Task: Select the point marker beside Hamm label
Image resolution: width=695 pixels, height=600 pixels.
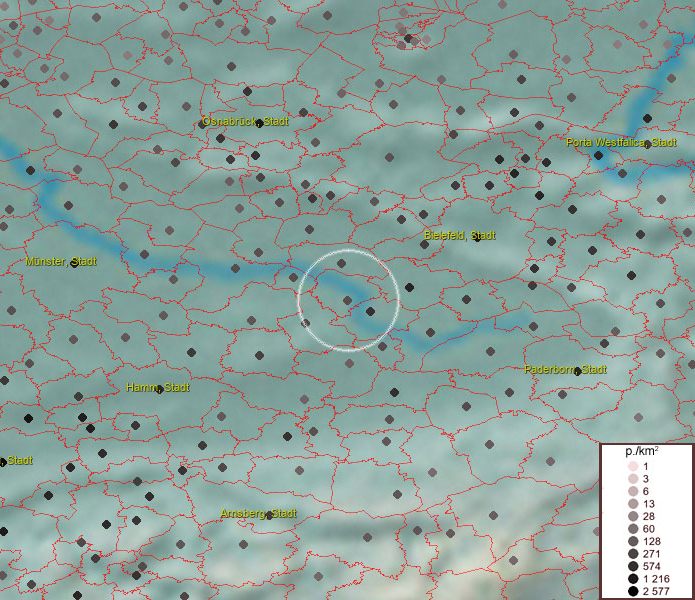Action: [160, 390]
